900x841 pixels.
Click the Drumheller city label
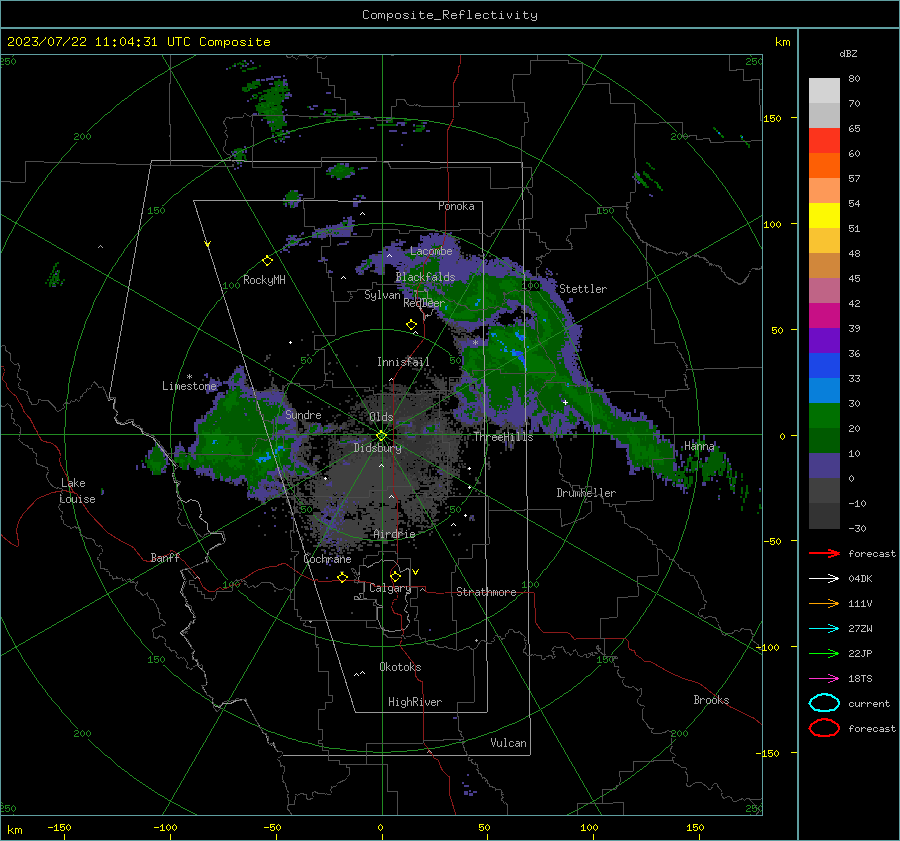pos(586,493)
